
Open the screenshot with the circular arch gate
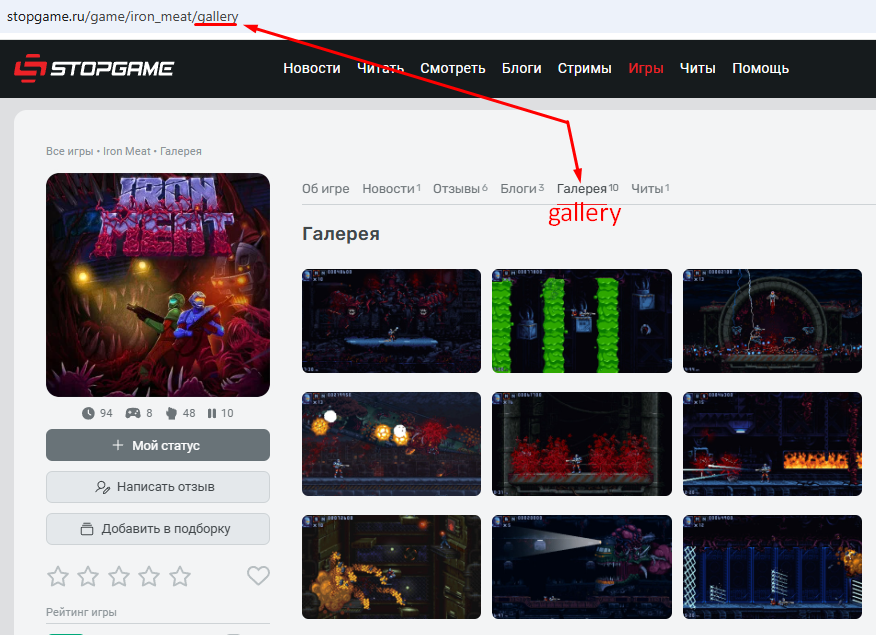[772, 321]
